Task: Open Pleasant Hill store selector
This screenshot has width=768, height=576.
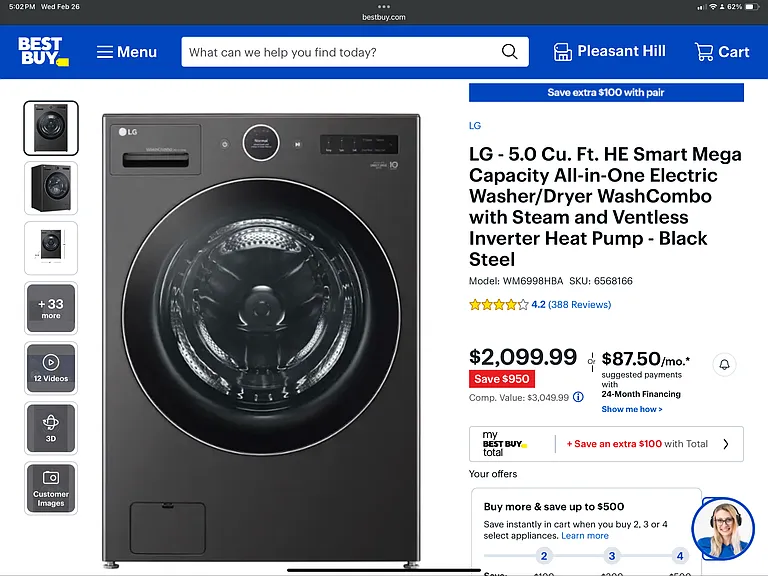Action: tap(609, 51)
